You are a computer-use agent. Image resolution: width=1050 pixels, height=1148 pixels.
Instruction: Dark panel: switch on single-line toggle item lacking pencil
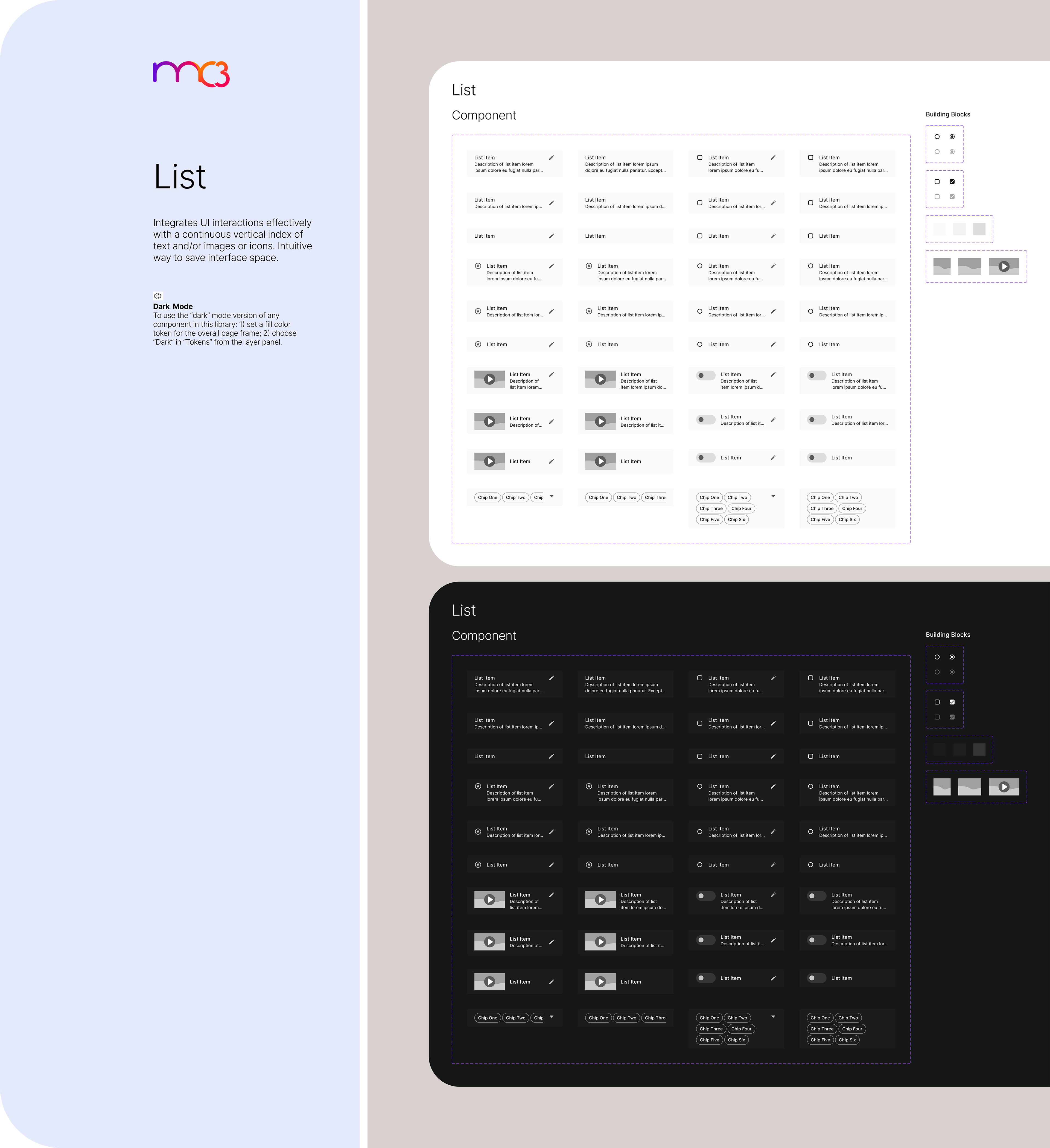click(816, 978)
